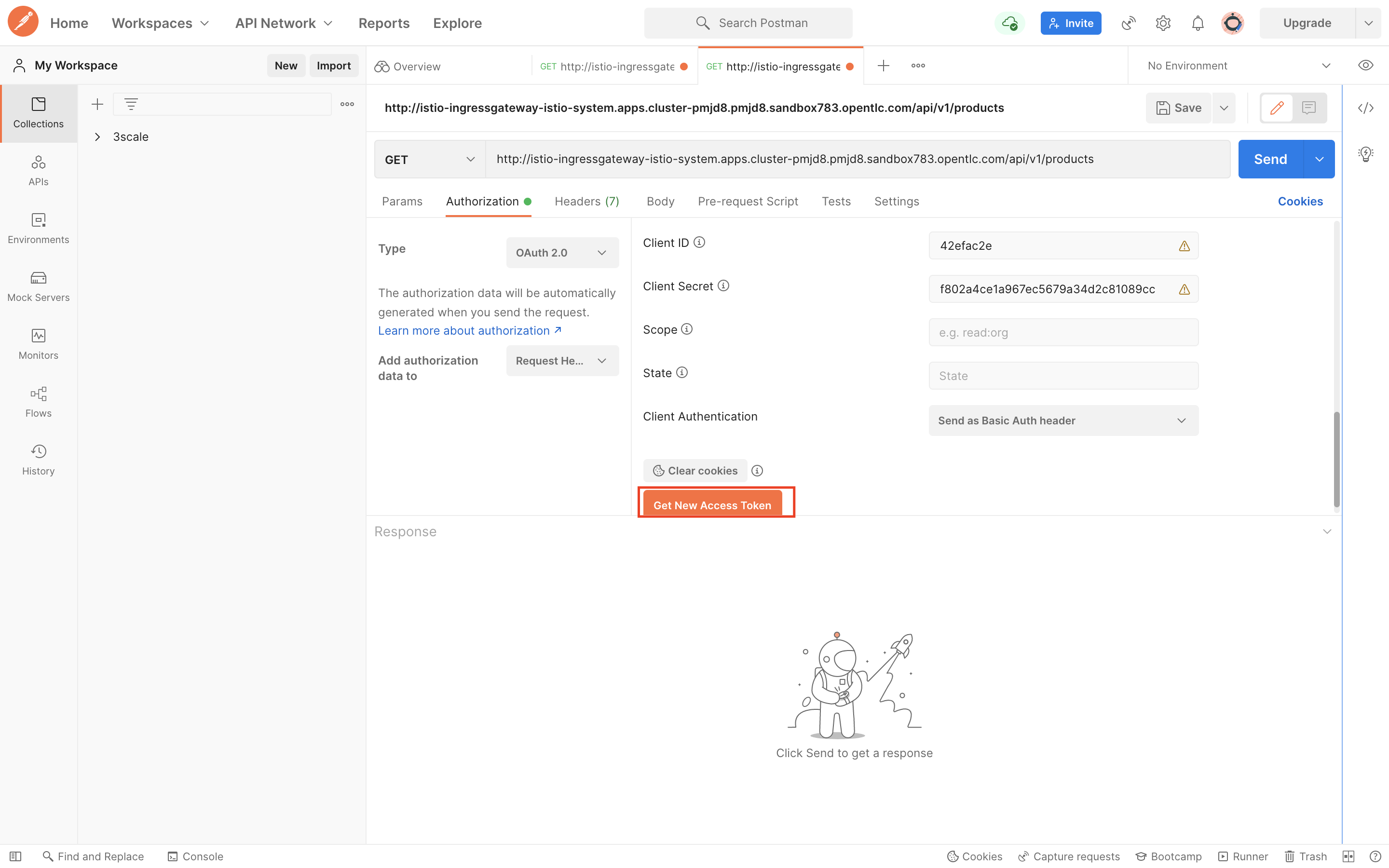Open the Environments sidebar panel
Image resolution: width=1389 pixels, height=868 pixels.
click(x=39, y=228)
